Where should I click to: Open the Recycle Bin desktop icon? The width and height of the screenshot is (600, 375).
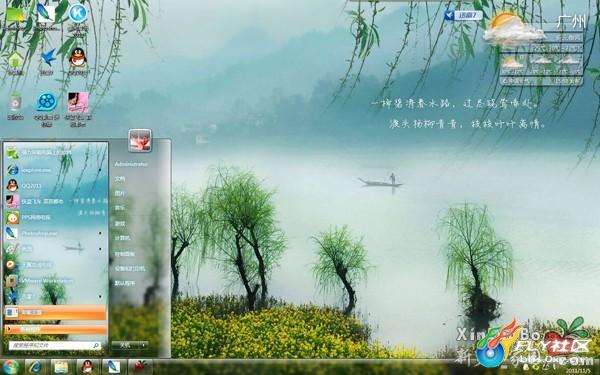click(16, 103)
